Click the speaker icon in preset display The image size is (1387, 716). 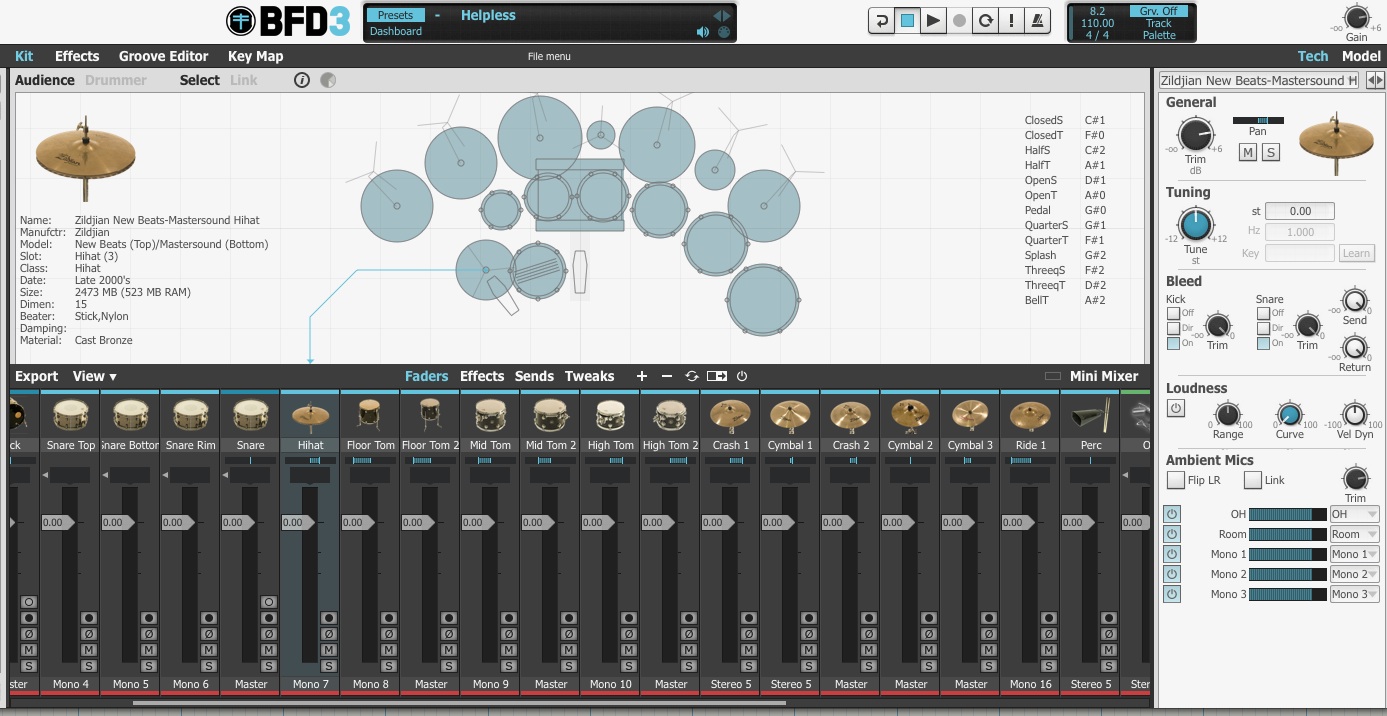click(x=703, y=32)
